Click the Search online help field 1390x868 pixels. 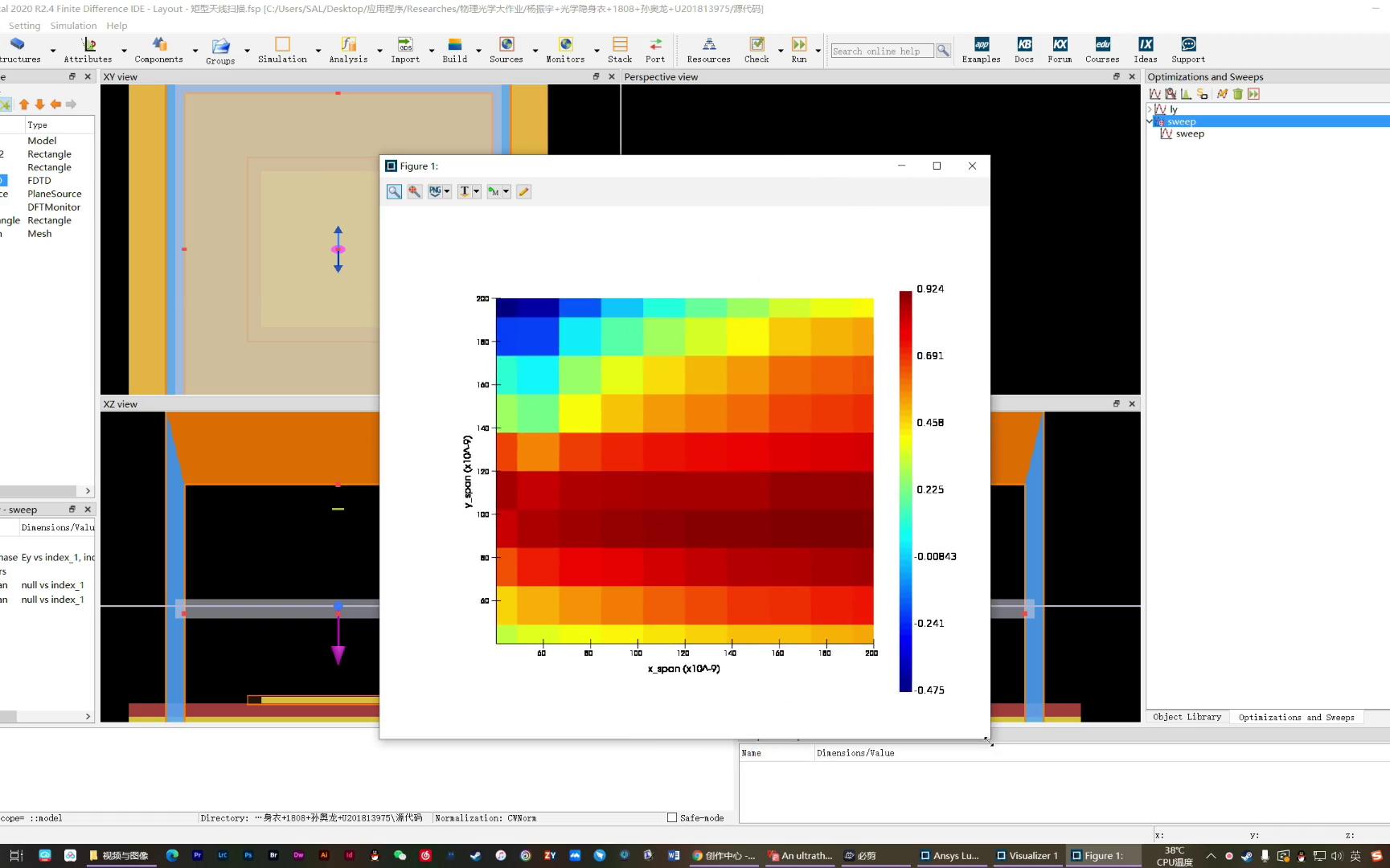[881, 51]
